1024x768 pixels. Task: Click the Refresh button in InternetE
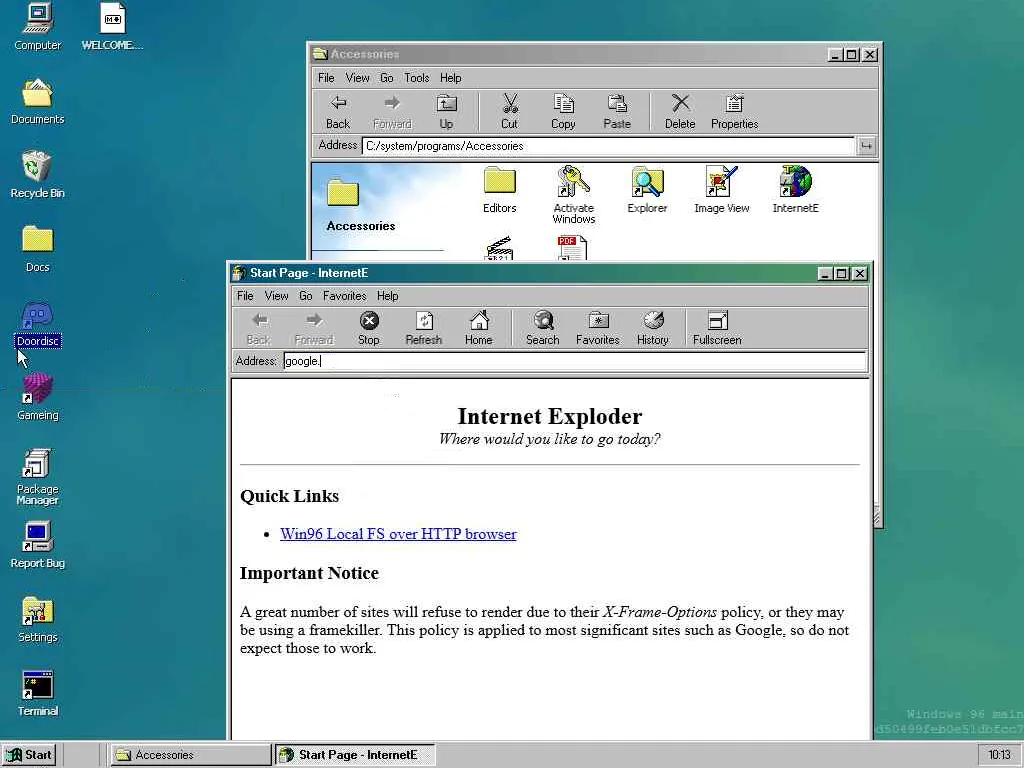point(423,328)
